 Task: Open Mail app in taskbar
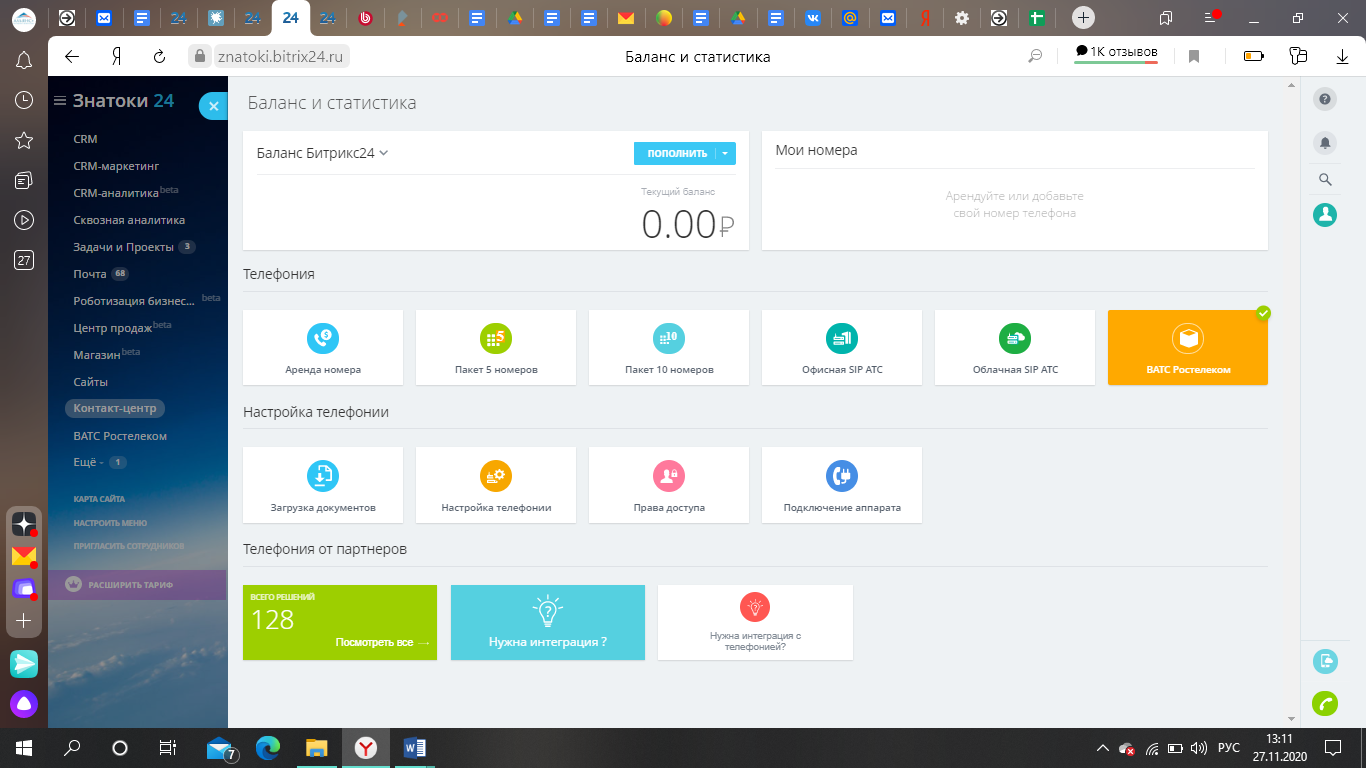220,748
